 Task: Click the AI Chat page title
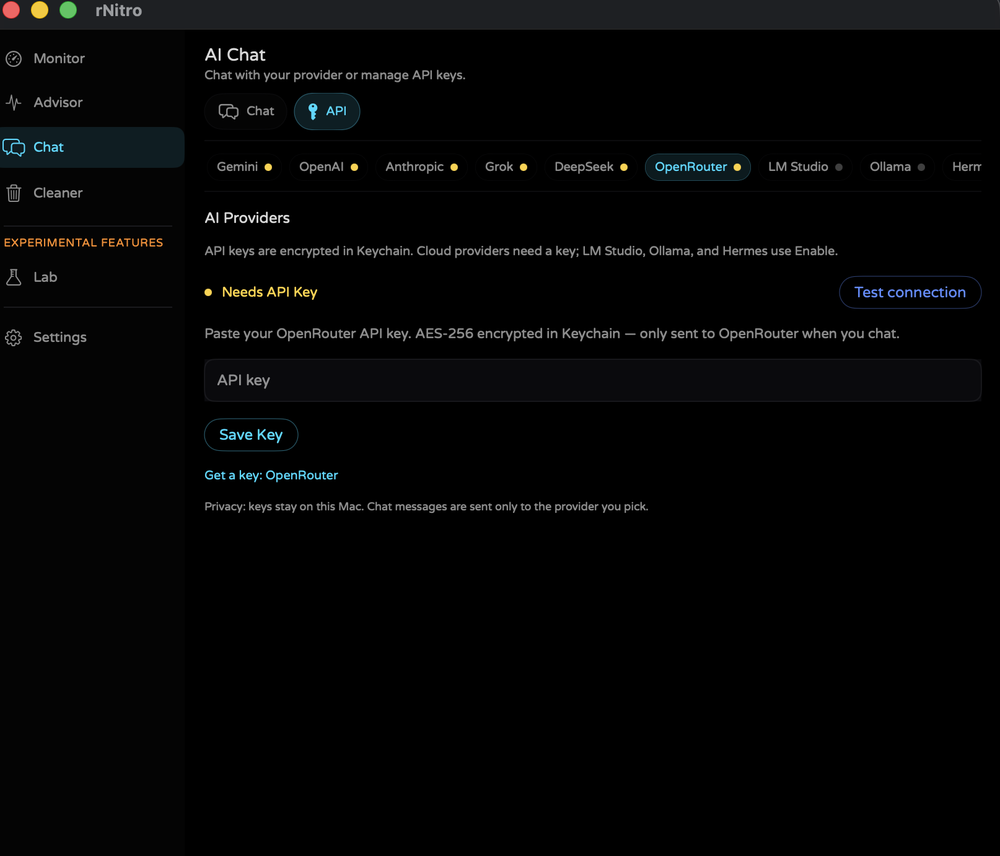[235, 55]
